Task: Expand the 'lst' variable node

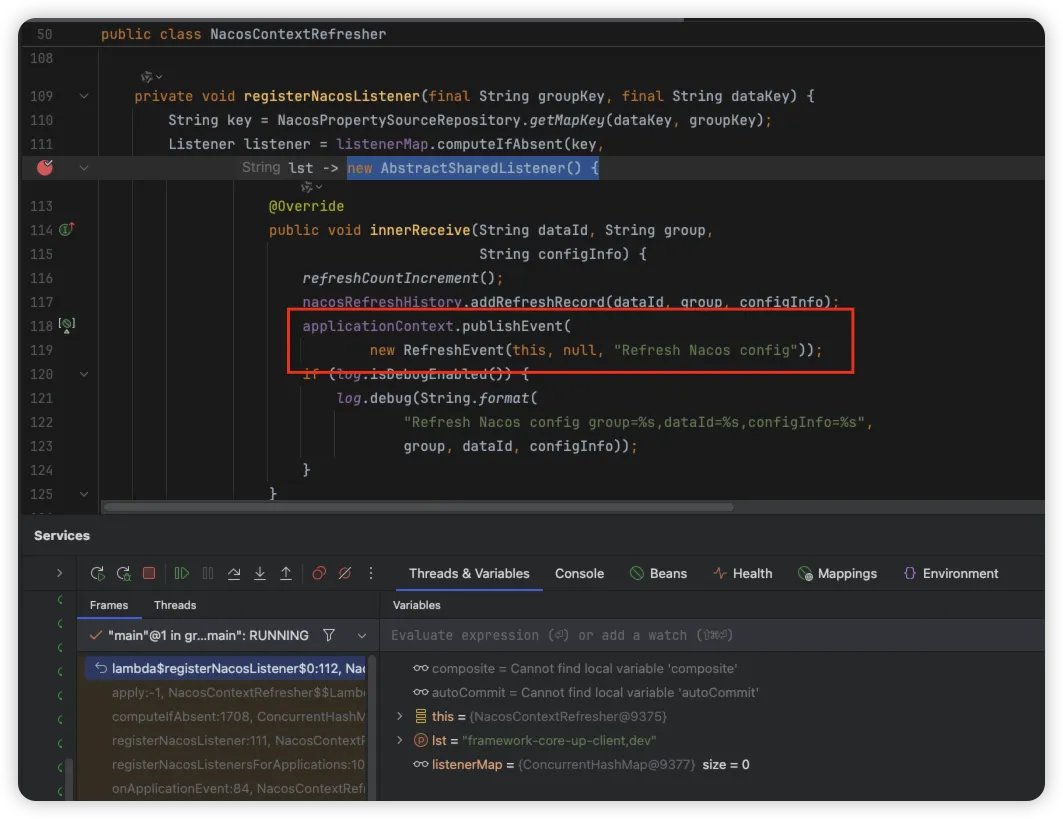Action: [400, 740]
